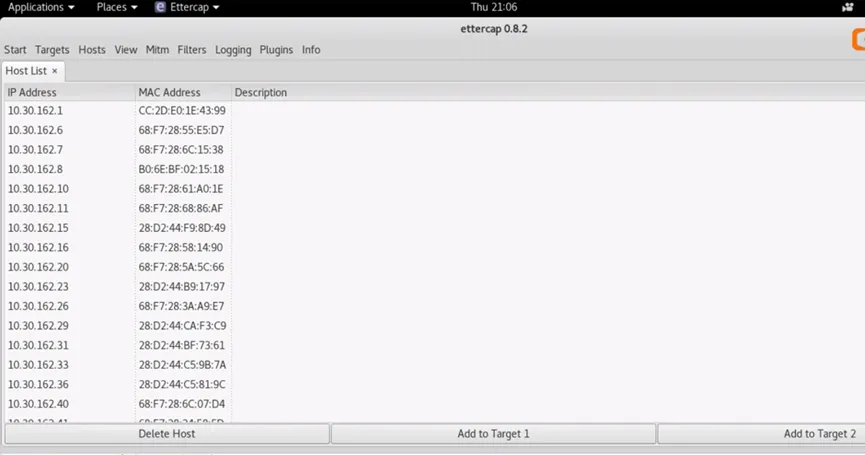Click MAC address 28:D2:44:F9:8D:49
The image size is (865, 455).
[x=182, y=228]
